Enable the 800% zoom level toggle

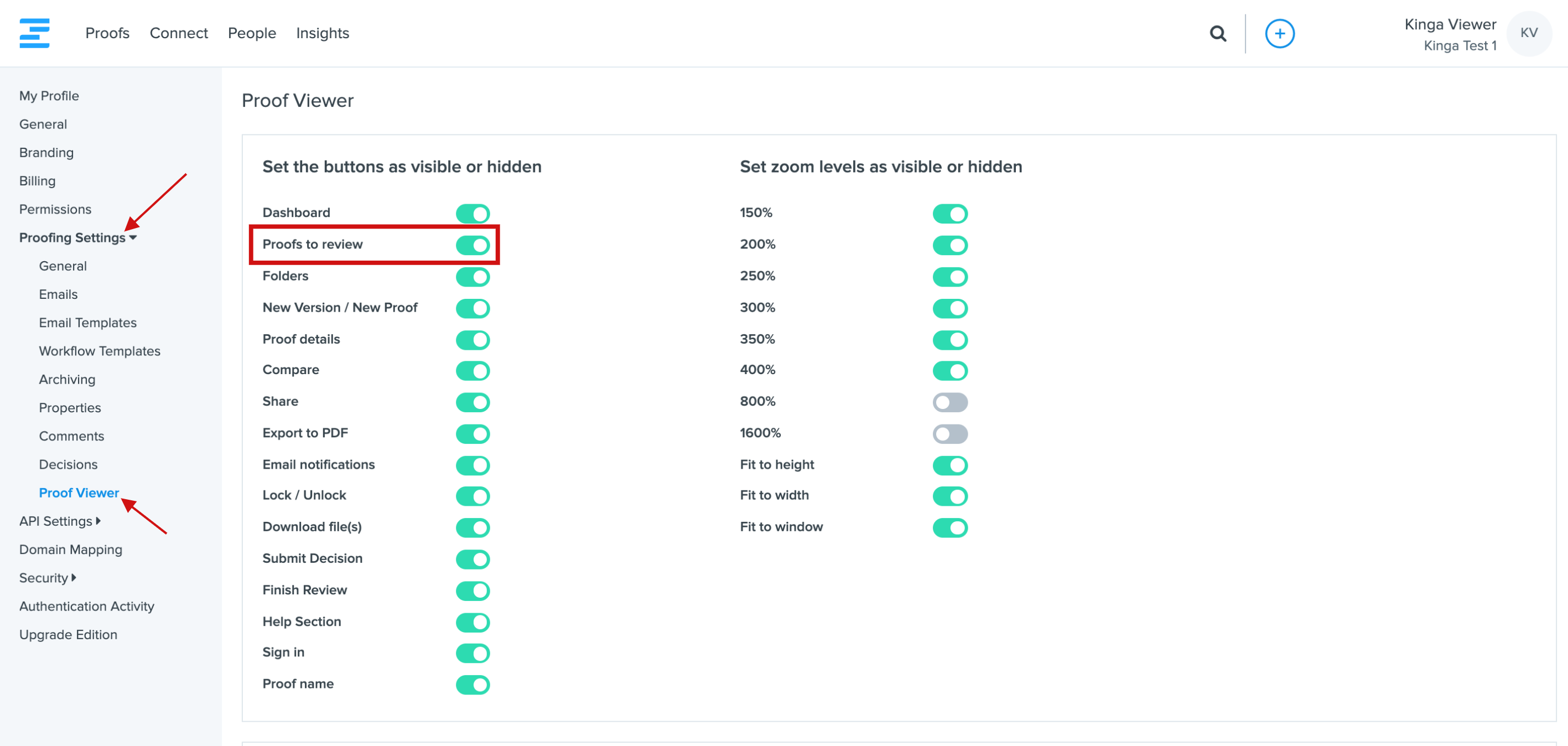click(x=949, y=402)
